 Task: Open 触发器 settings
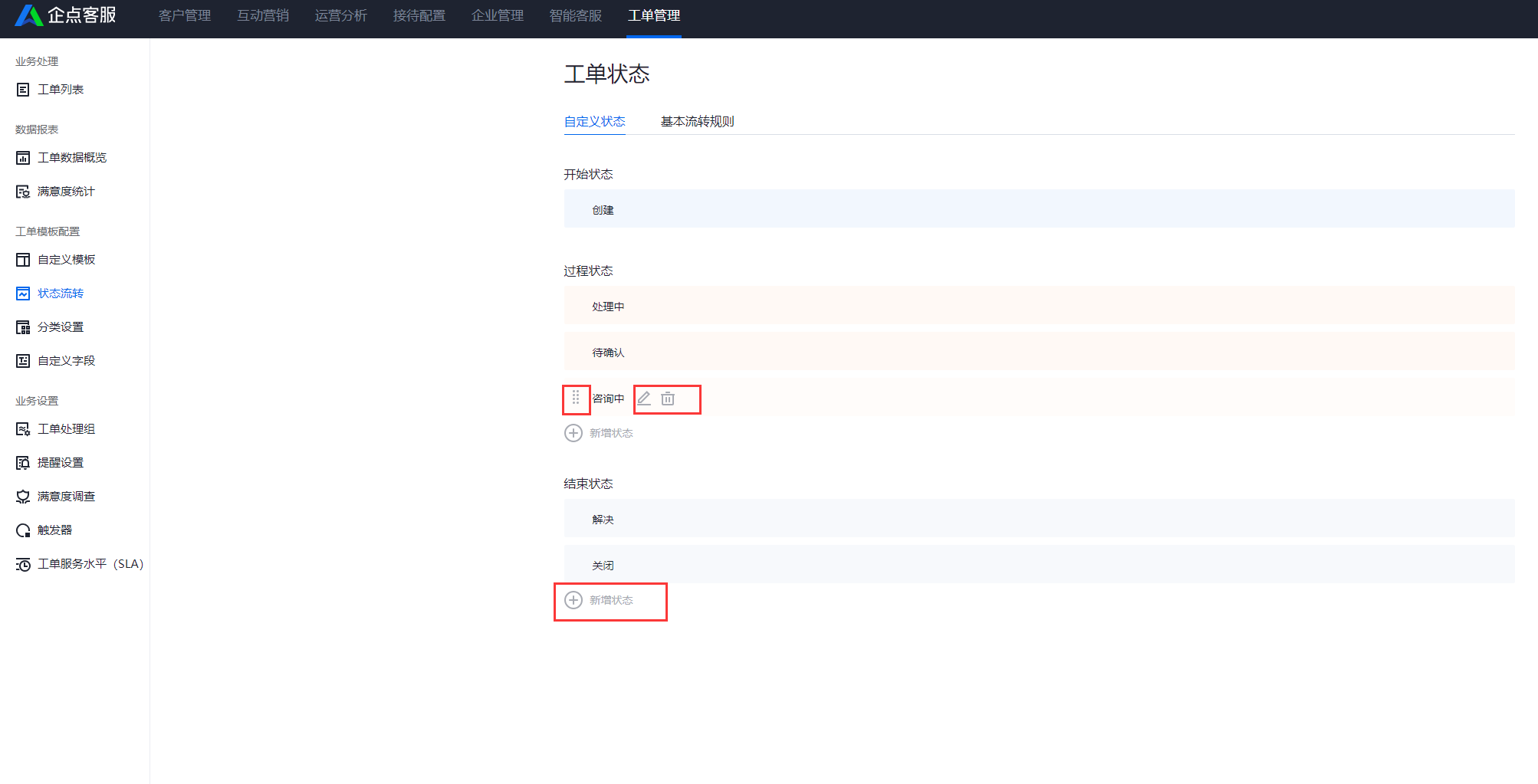(x=54, y=530)
